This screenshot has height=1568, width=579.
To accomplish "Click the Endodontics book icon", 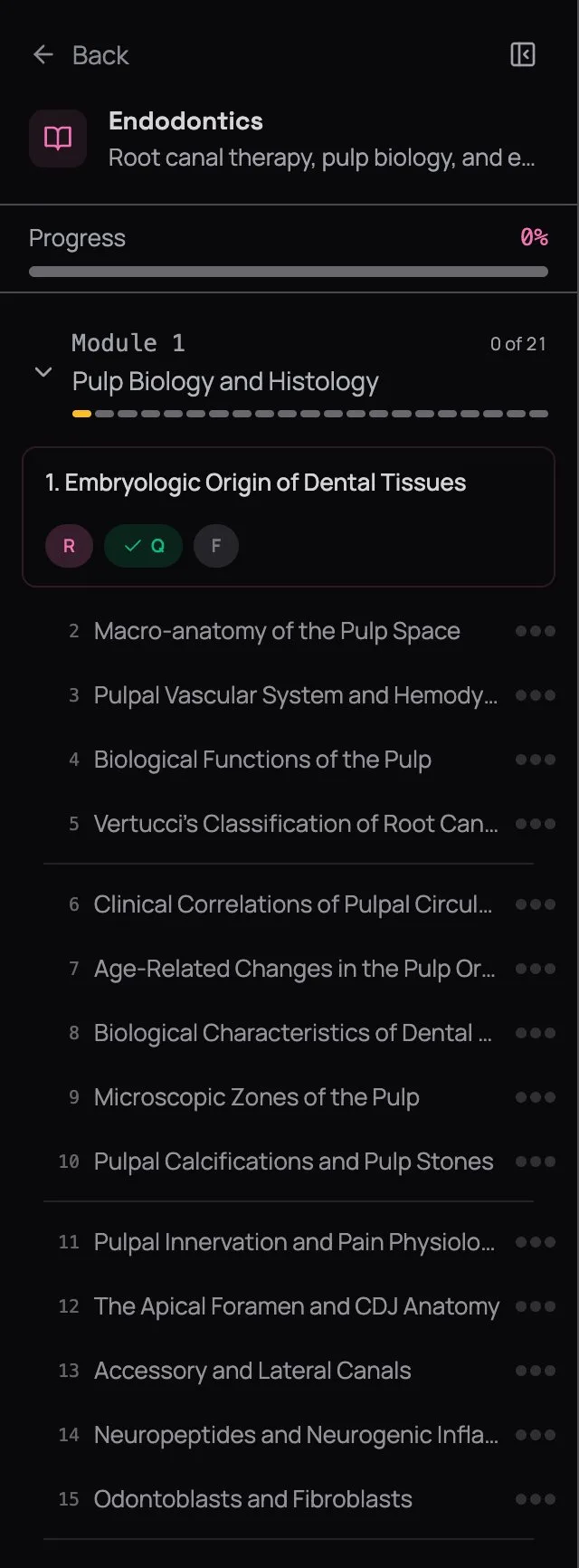I will click(x=58, y=139).
